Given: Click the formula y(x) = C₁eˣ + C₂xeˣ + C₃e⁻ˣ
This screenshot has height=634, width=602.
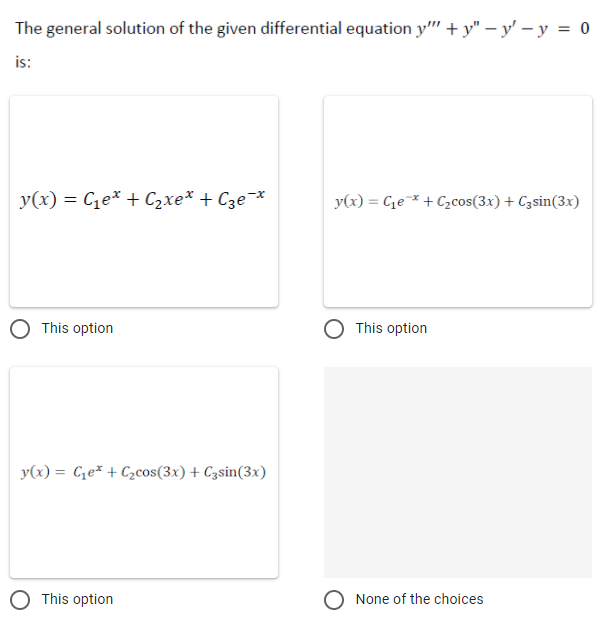Looking at the screenshot, I should tap(142, 198).
